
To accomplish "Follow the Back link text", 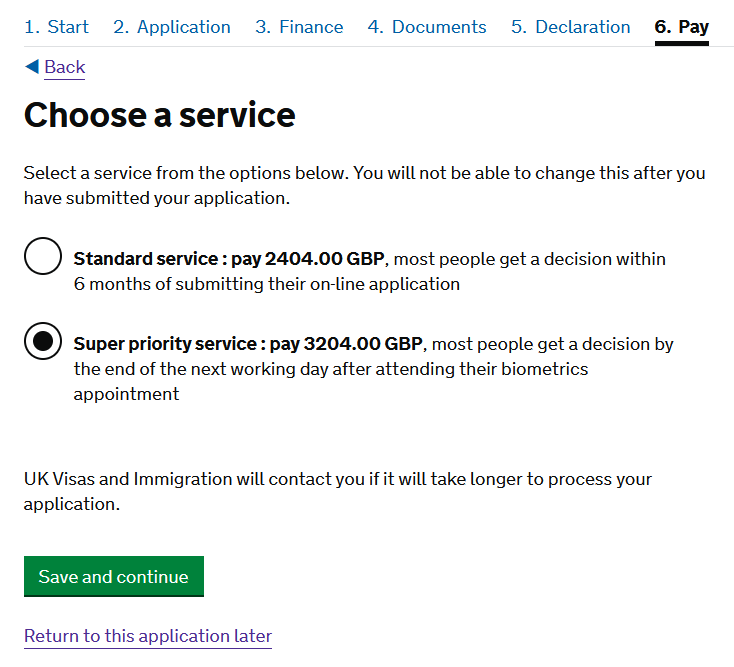I will coord(65,67).
